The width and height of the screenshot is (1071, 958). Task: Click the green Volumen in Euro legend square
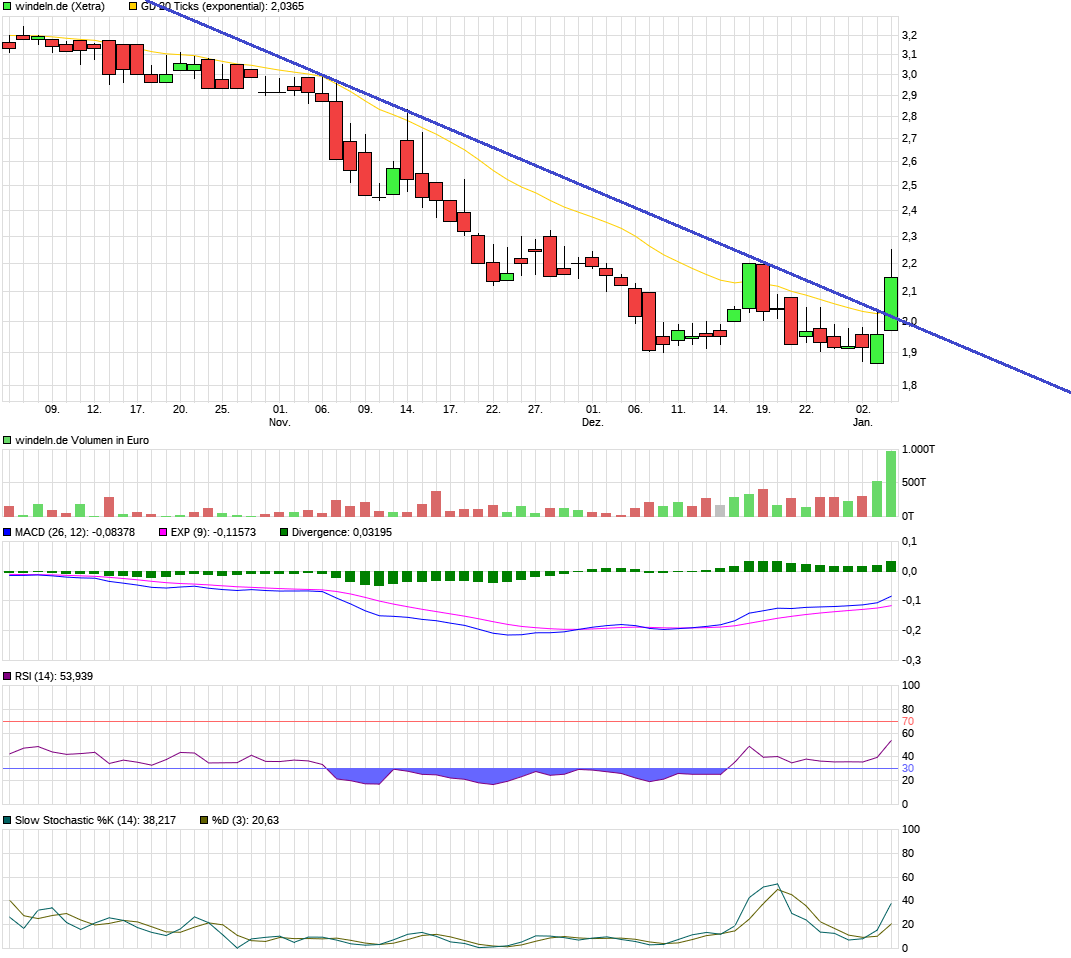[8, 440]
